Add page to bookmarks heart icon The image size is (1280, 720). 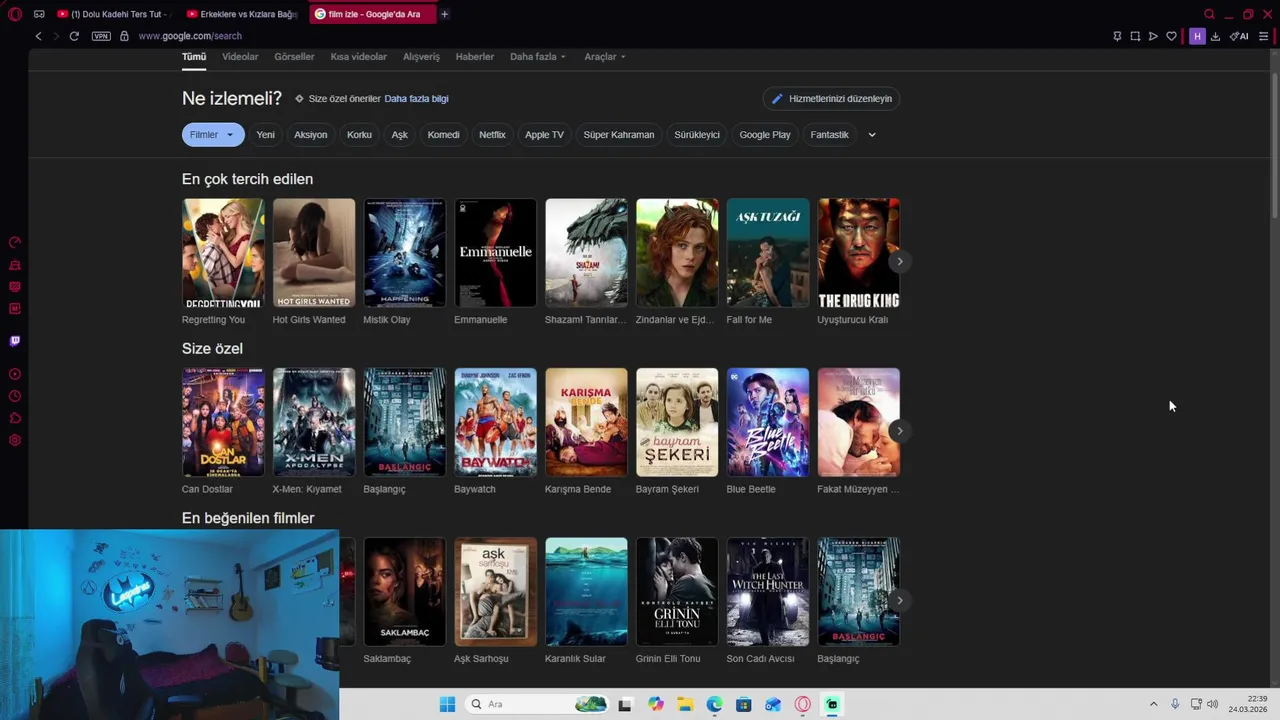[1171, 36]
